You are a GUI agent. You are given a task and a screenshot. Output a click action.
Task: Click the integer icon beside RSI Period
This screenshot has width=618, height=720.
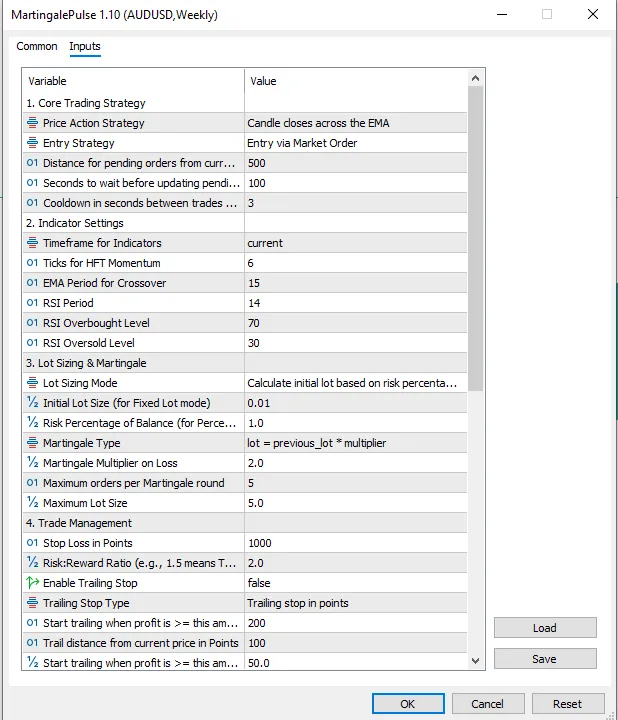(32, 303)
